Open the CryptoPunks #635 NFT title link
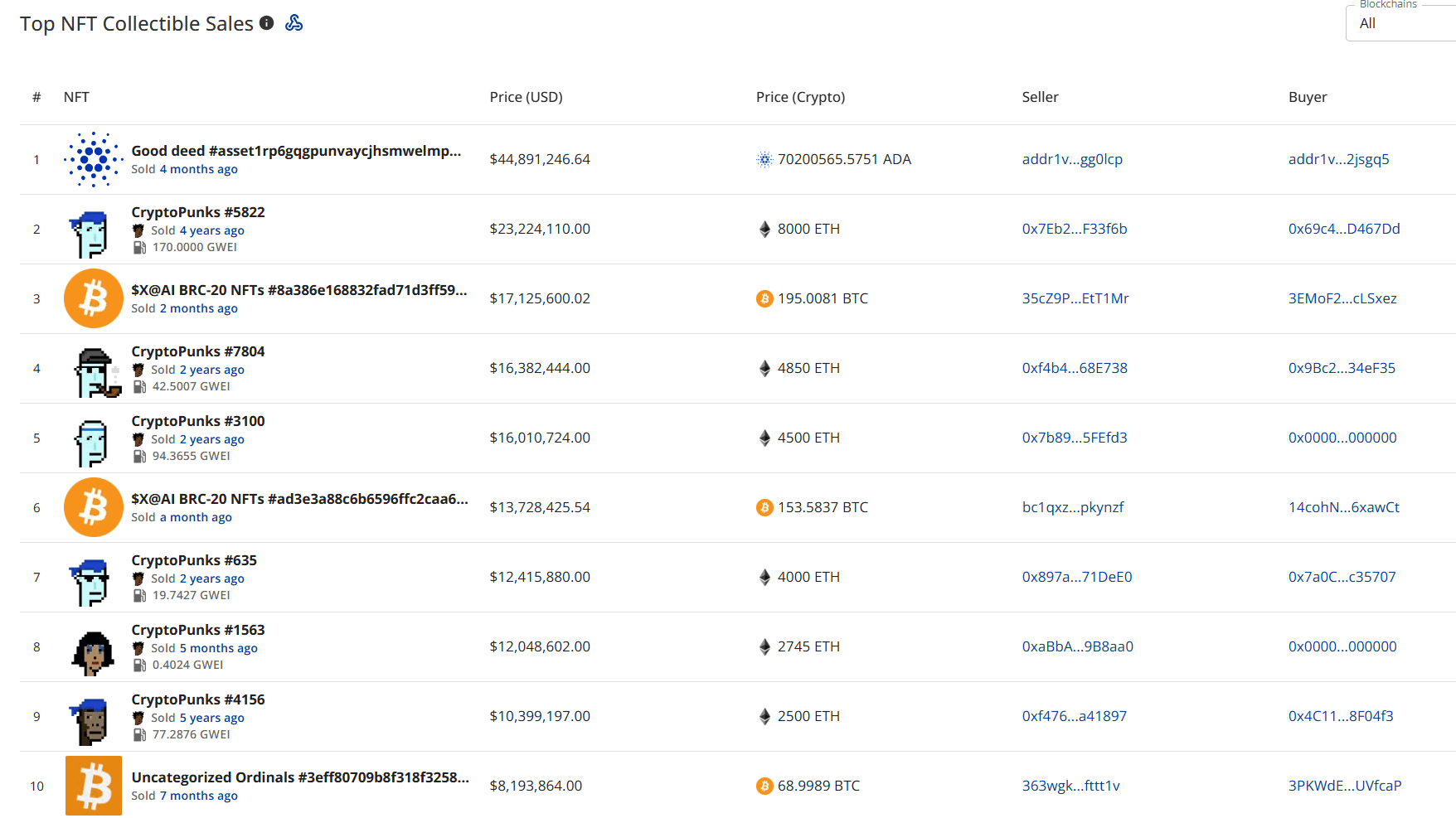This screenshot has width=1456, height=818. pyautogui.click(x=194, y=560)
